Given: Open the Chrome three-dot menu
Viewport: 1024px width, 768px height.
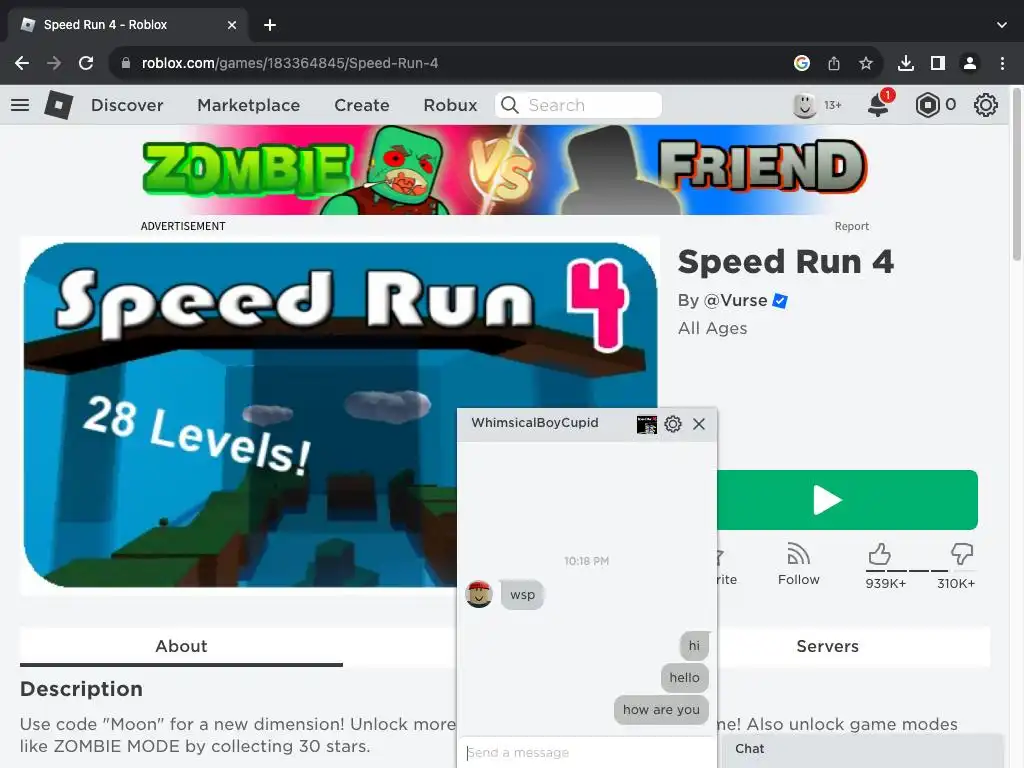Looking at the screenshot, I should [x=1002, y=63].
